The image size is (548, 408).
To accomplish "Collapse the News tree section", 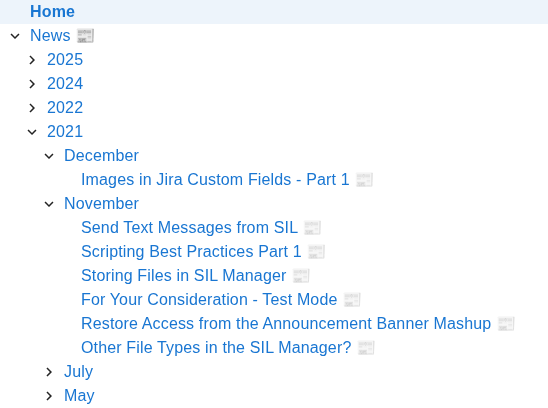I will click(x=15, y=36).
